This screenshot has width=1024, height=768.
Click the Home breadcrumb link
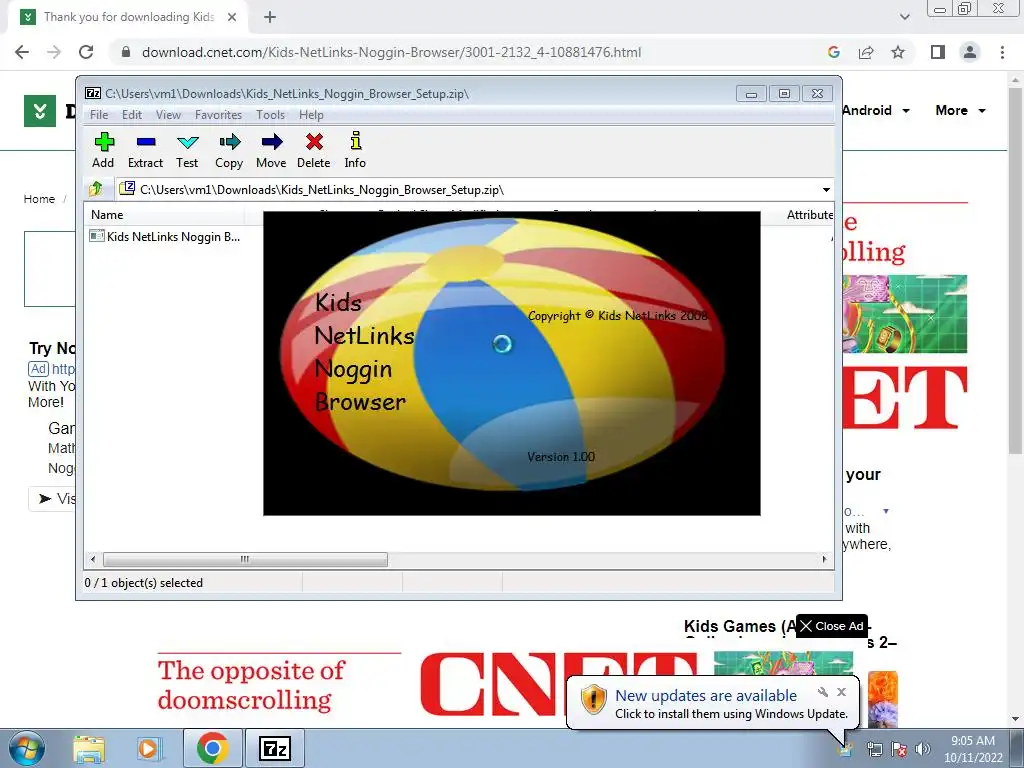pyautogui.click(x=39, y=199)
